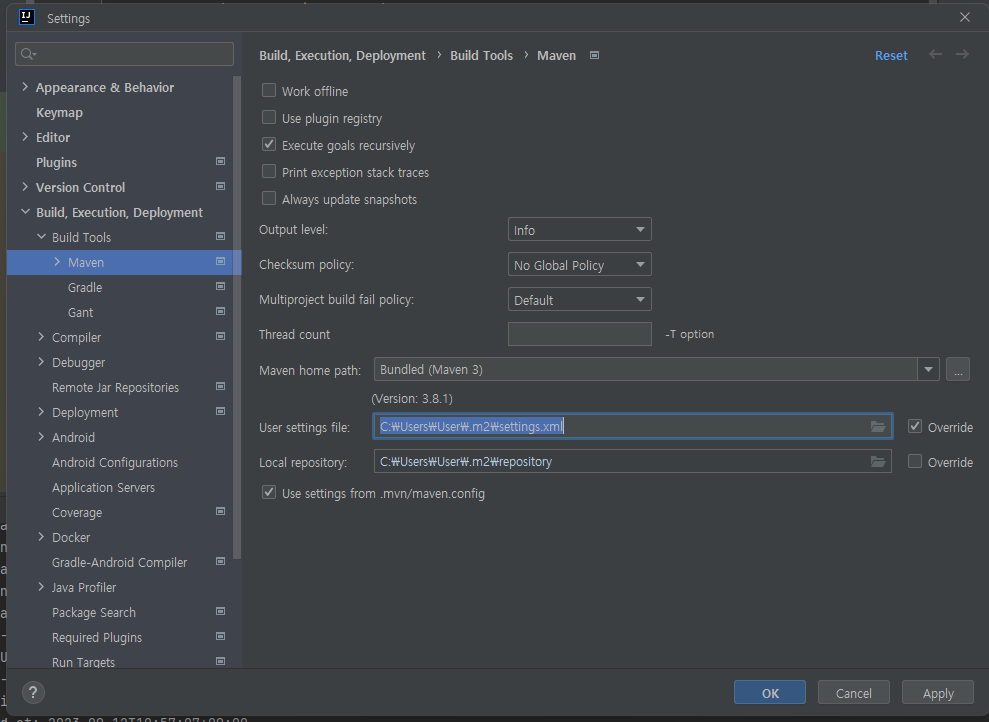Enable Work offline checkbox

tap(269, 91)
